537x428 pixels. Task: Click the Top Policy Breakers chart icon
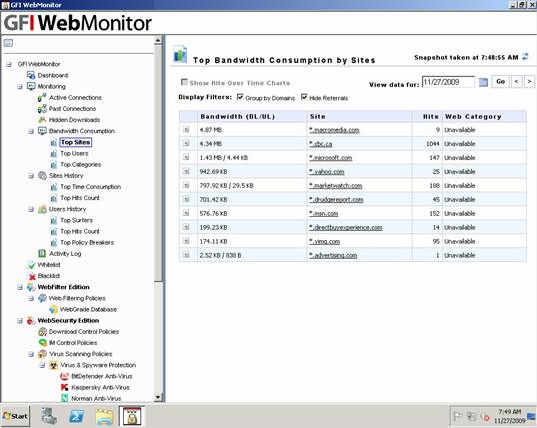pos(54,243)
